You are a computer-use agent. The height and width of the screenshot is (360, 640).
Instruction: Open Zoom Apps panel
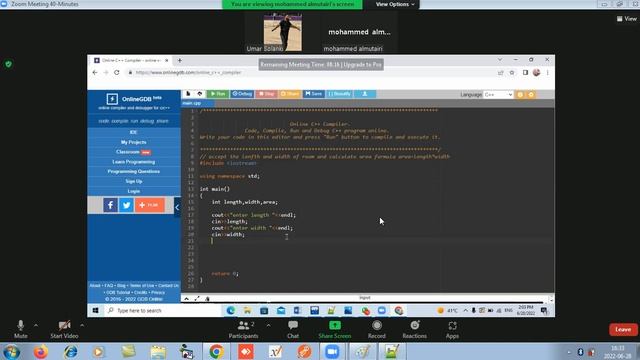(452, 329)
